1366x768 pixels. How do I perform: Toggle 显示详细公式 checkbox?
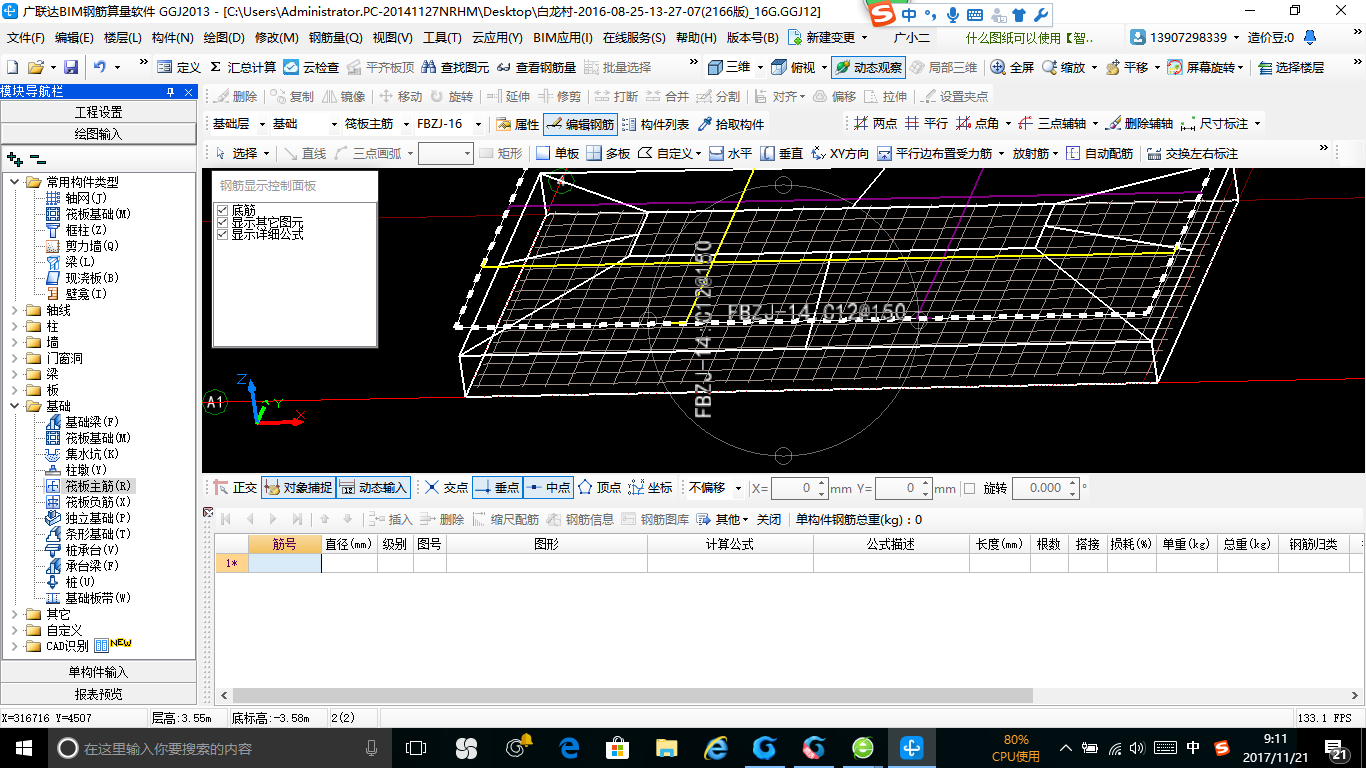pyautogui.click(x=222, y=234)
